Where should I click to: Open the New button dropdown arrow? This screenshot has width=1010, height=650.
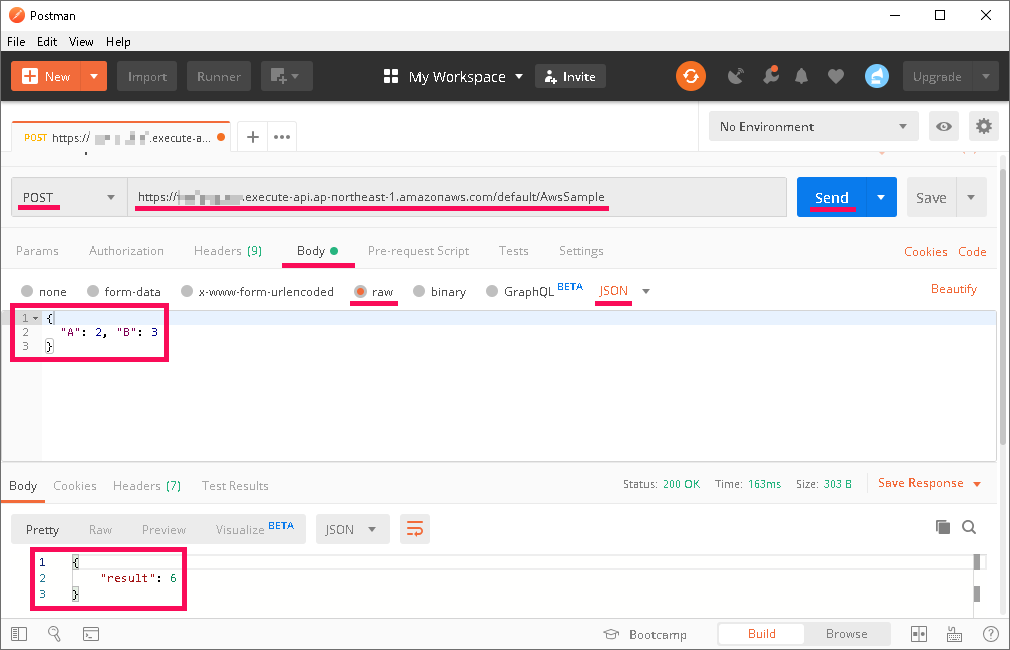click(94, 77)
